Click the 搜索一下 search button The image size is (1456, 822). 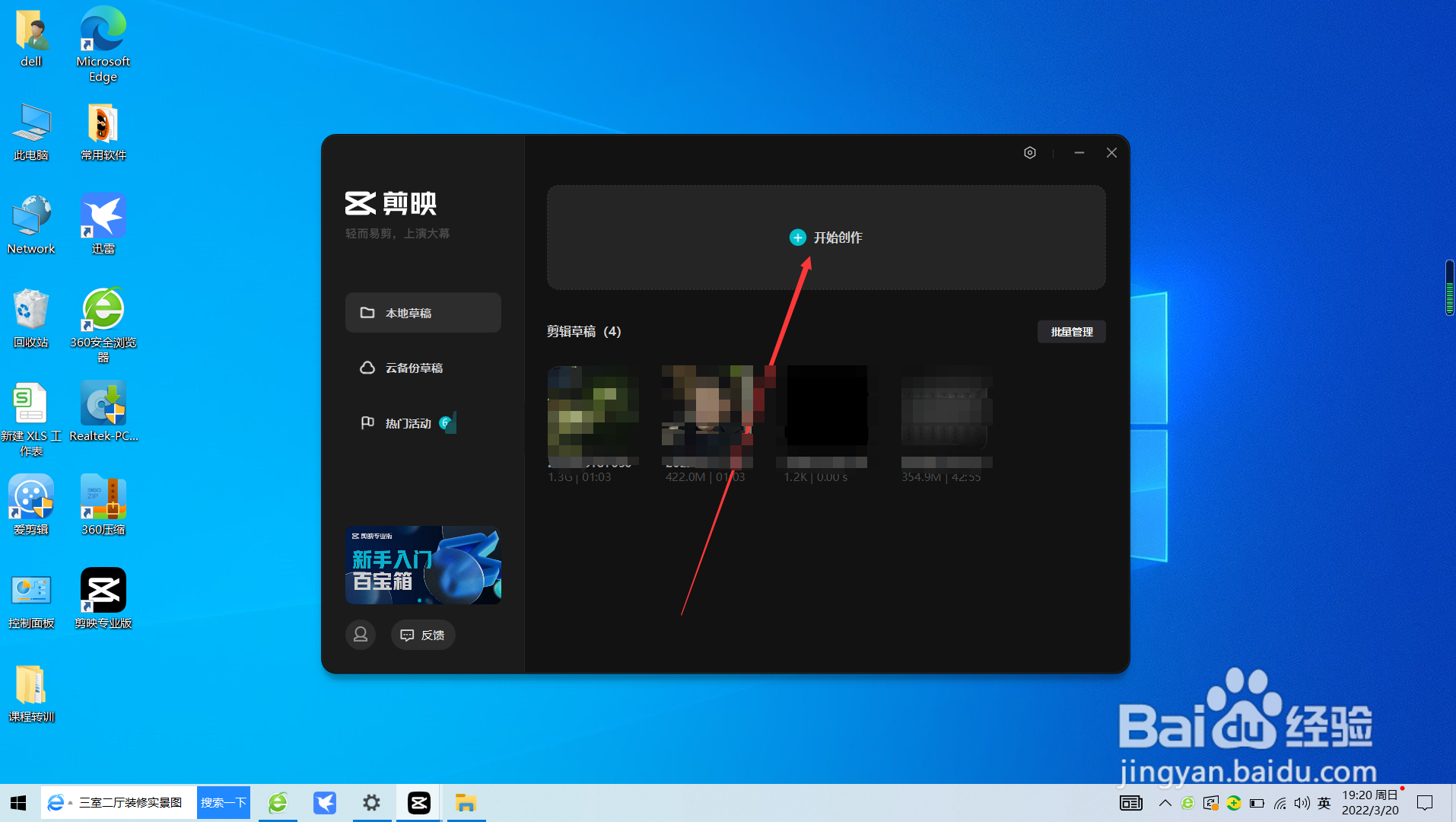coord(224,803)
